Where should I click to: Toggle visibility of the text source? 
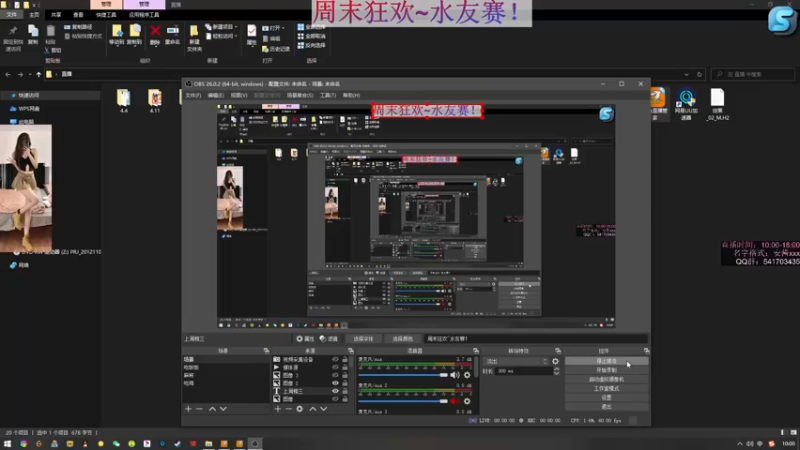[x=335, y=391]
